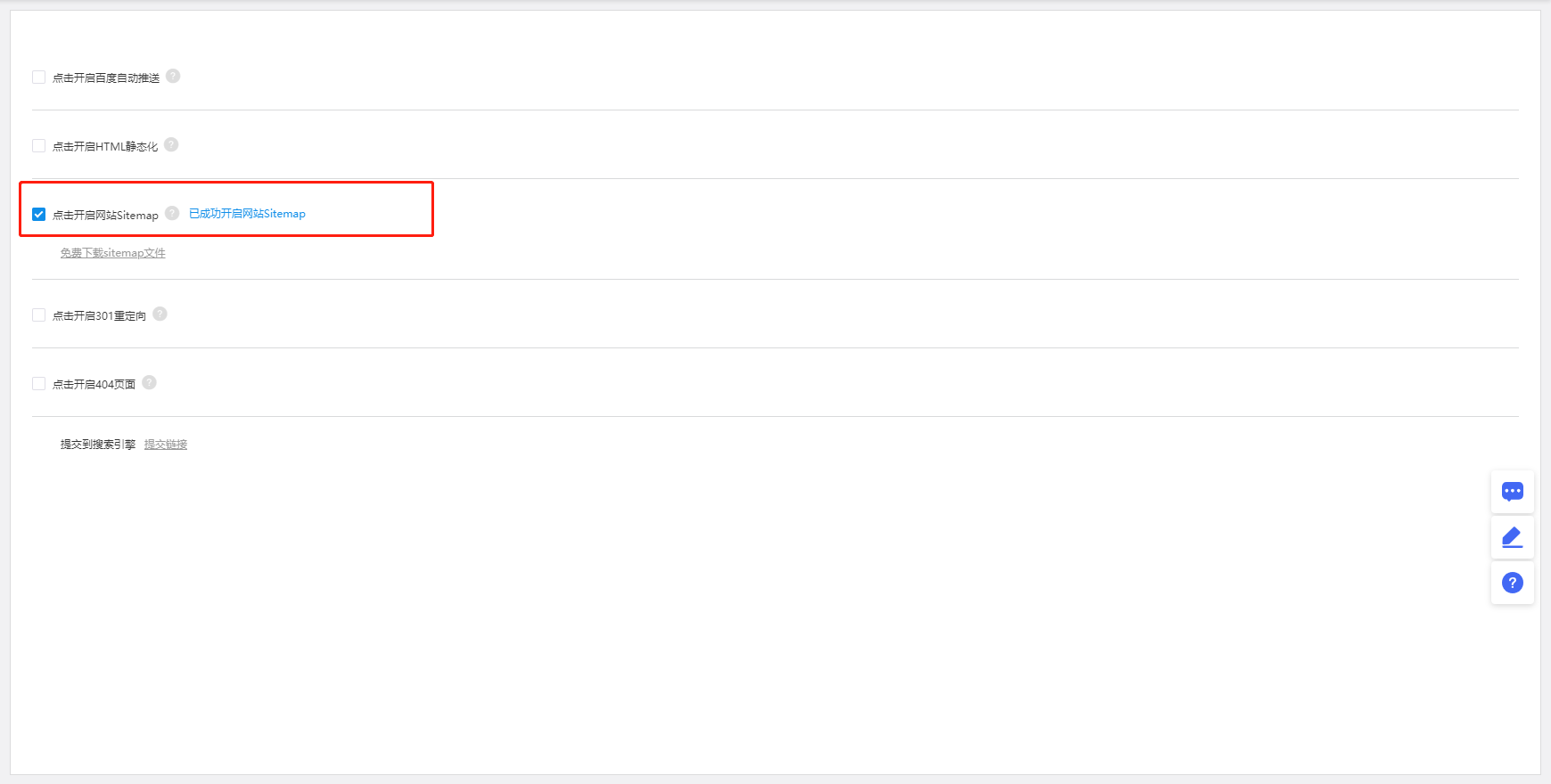
Task: Enable the 百度自动推送 checkbox
Action: 39,78
